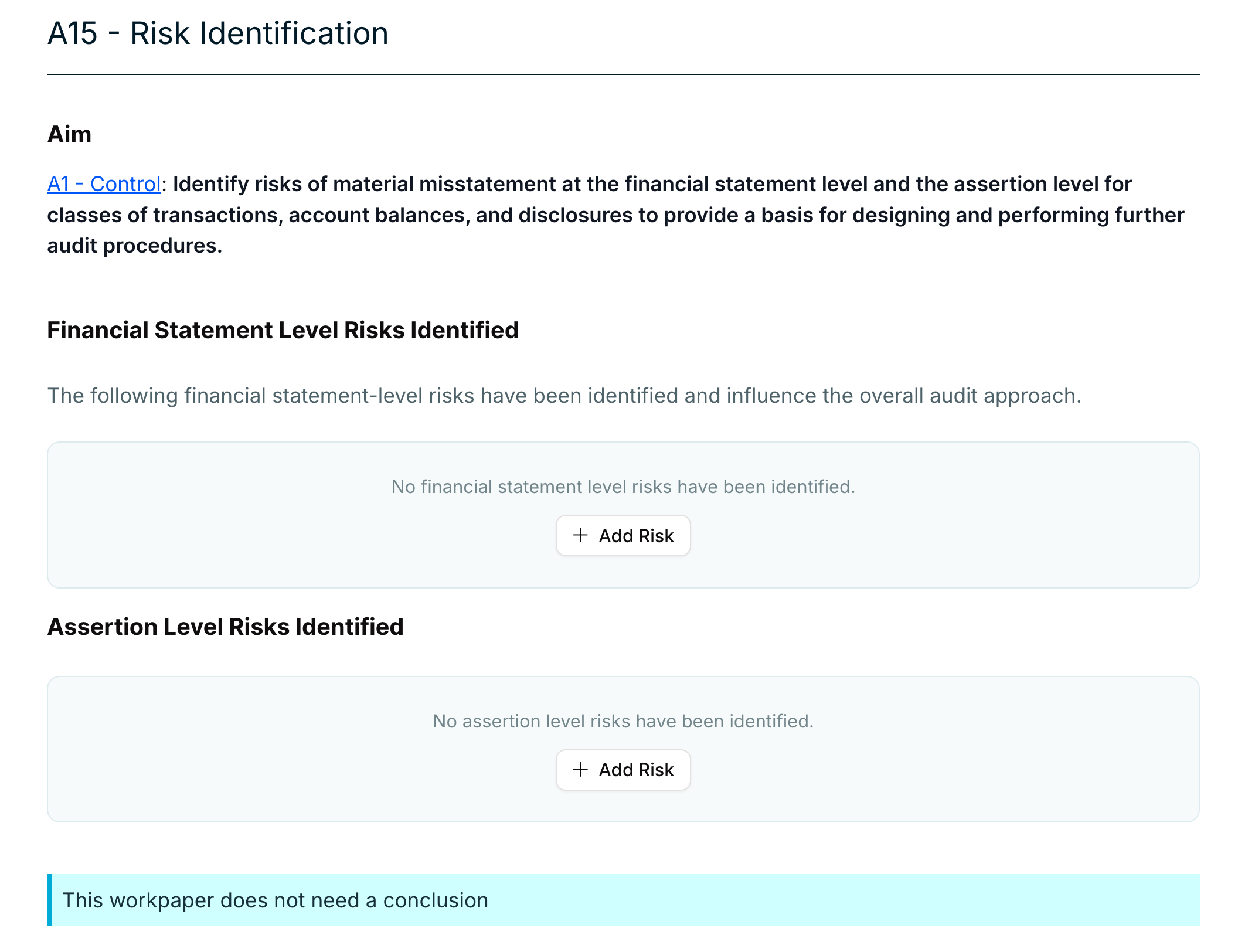Screen dimensions: 1238x952
Task: Click the 'This workpaper does not need a conclusion' banner
Action: coord(623,900)
